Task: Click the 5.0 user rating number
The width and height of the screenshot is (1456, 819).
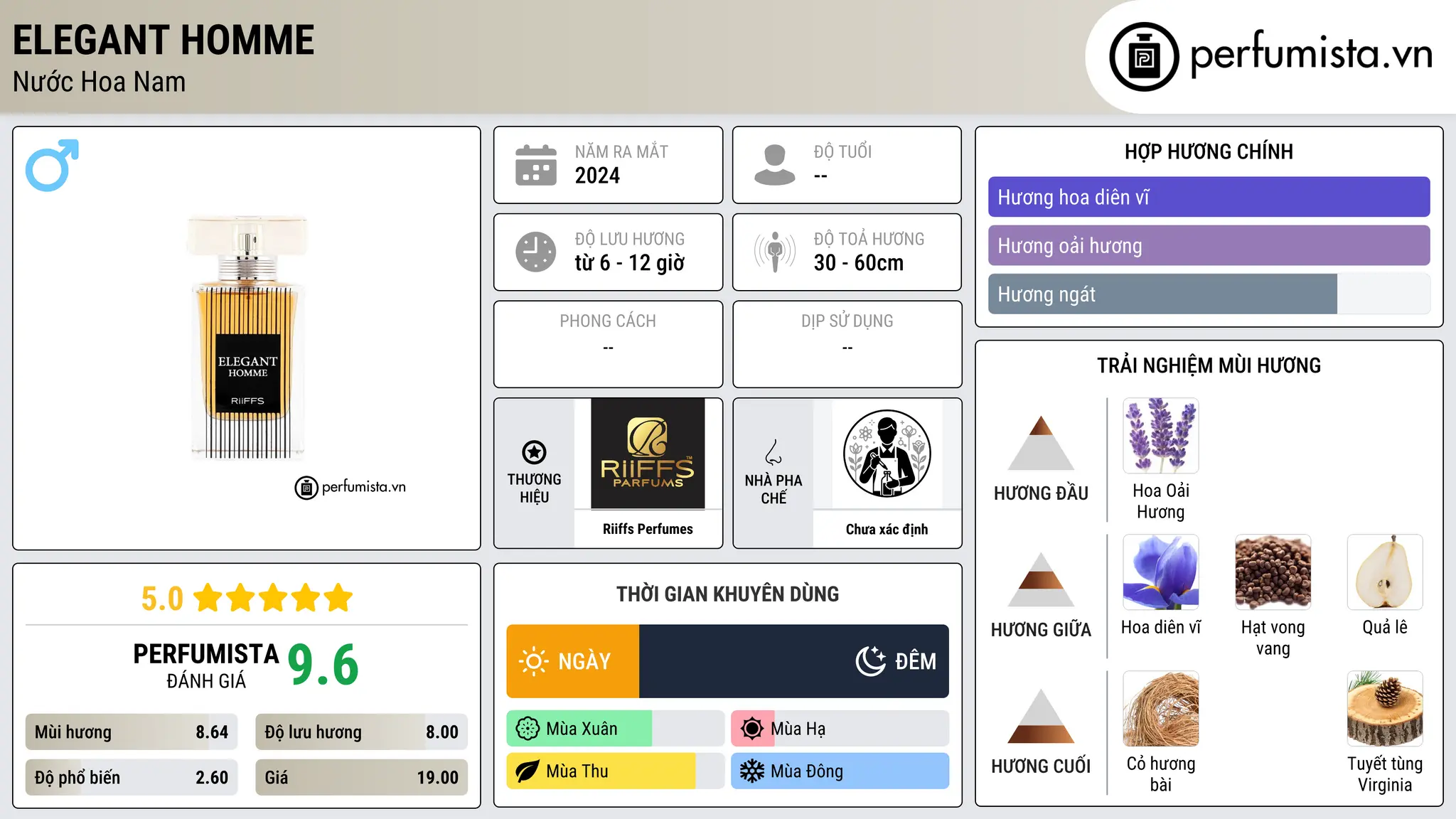Action: (162, 599)
